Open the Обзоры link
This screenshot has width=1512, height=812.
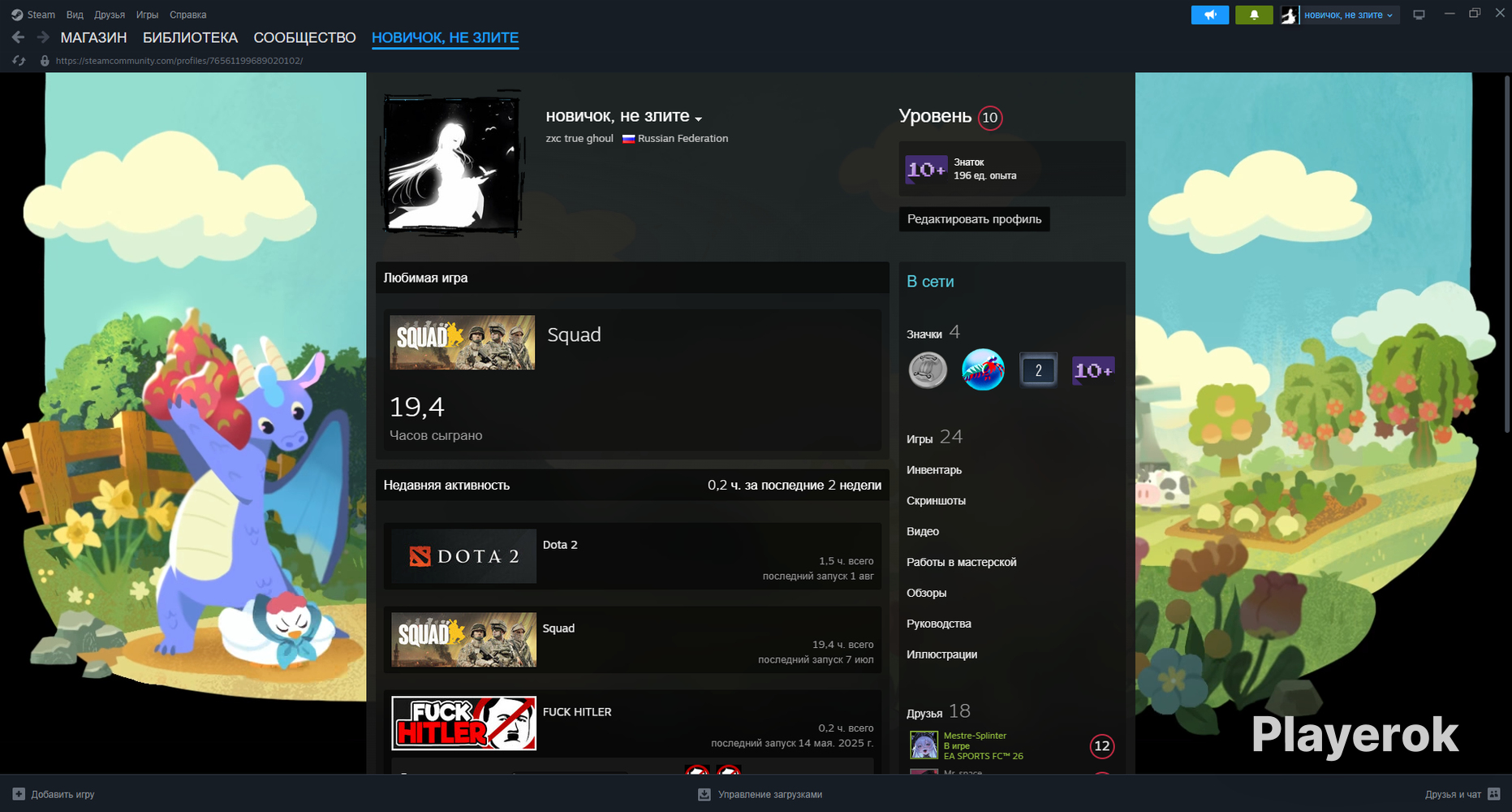click(x=926, y=593)
